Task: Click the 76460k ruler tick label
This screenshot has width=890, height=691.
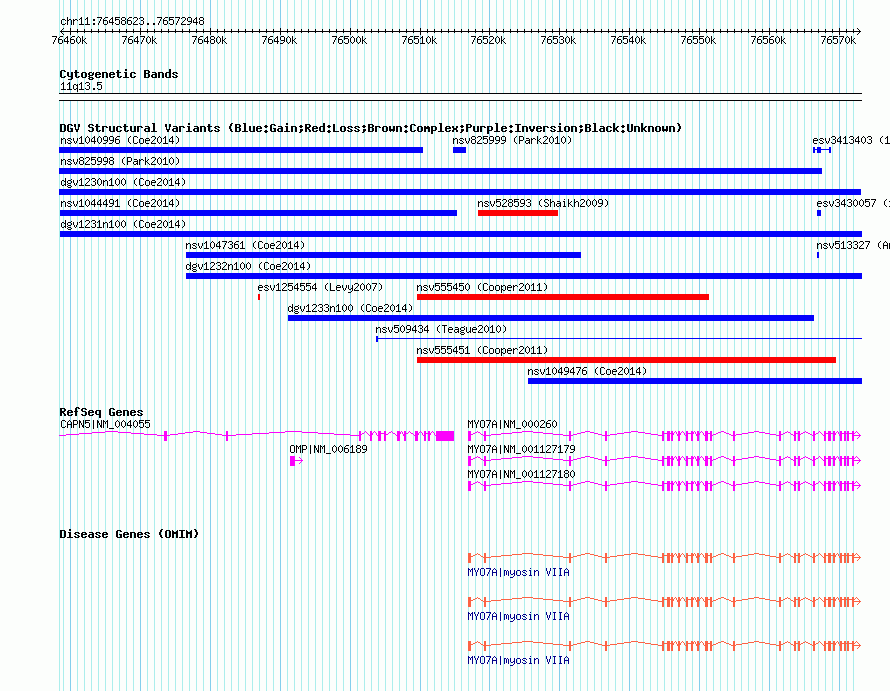Action: pos(69,40)
